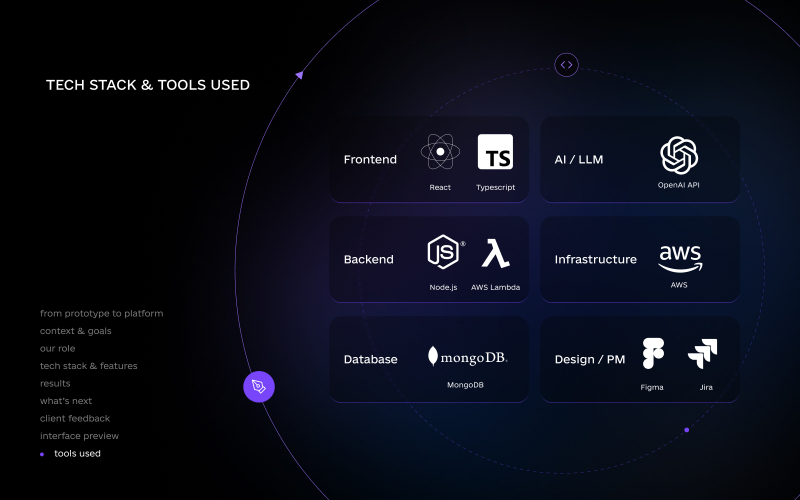Click the Figma logo

(x=653, y=353)
